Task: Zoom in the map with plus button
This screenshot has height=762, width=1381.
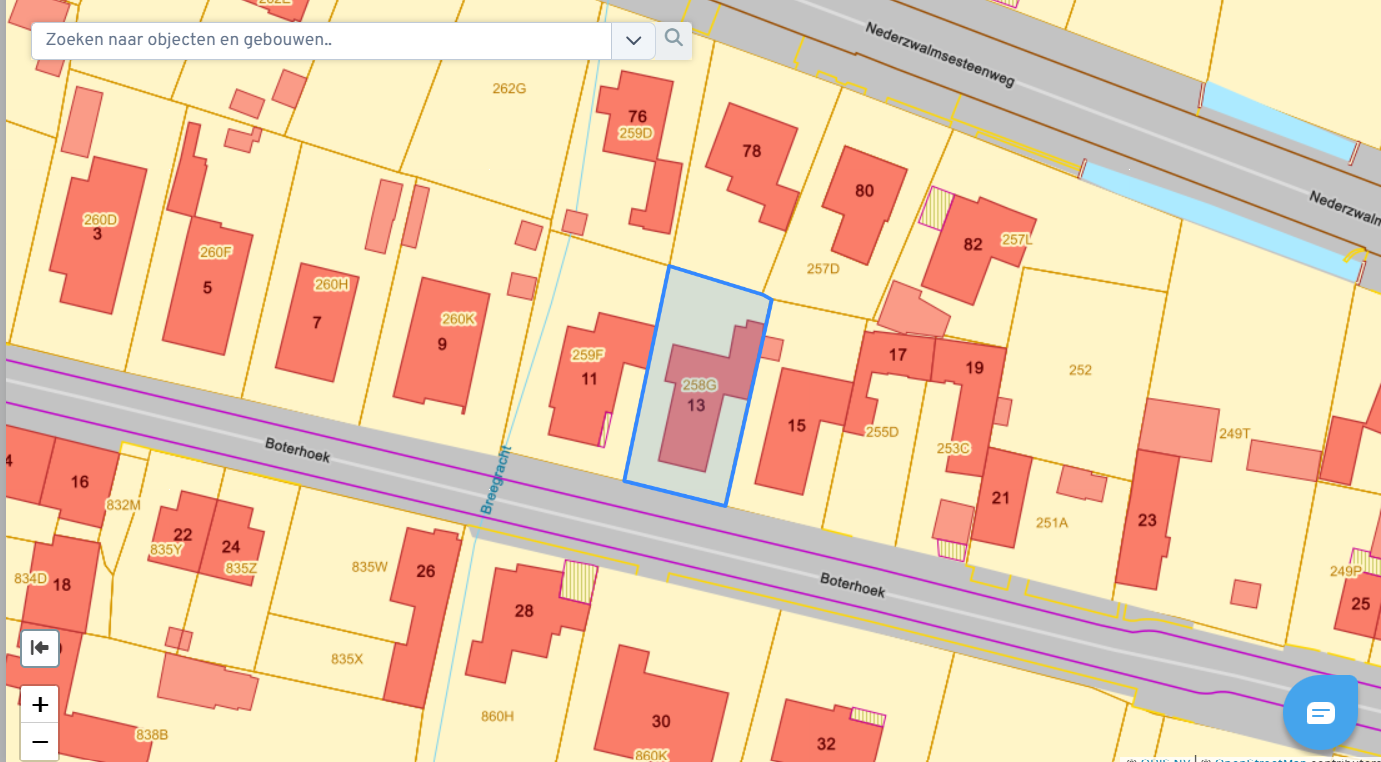Action: (x=40, y=705)
